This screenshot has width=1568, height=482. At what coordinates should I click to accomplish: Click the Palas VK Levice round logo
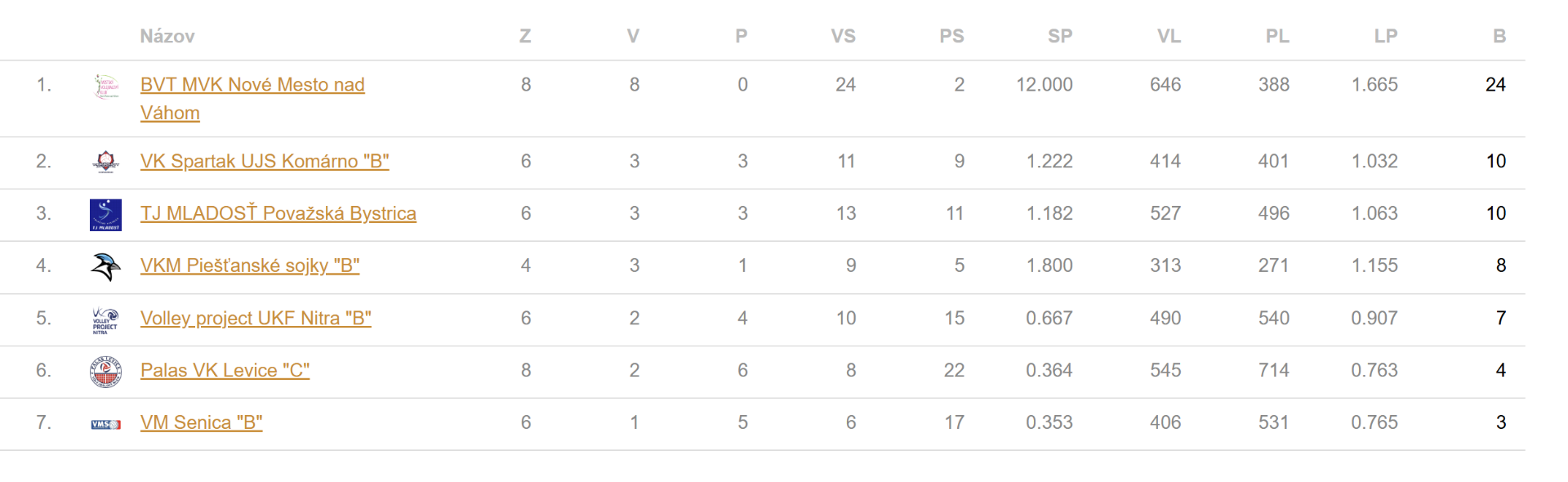[106, 372]
